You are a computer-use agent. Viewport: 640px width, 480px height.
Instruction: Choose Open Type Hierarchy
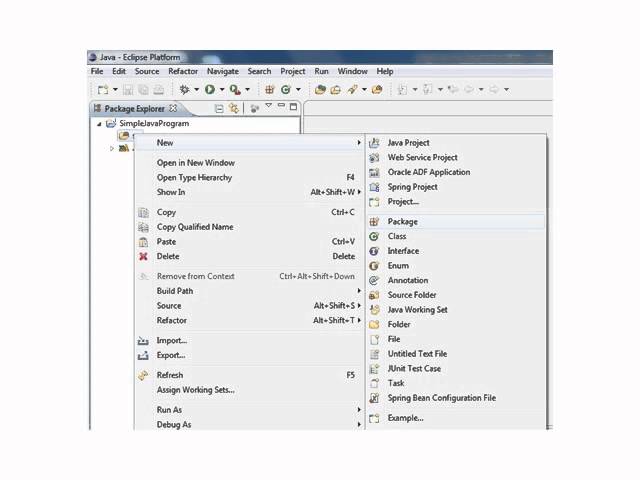(x=249, y=178)
